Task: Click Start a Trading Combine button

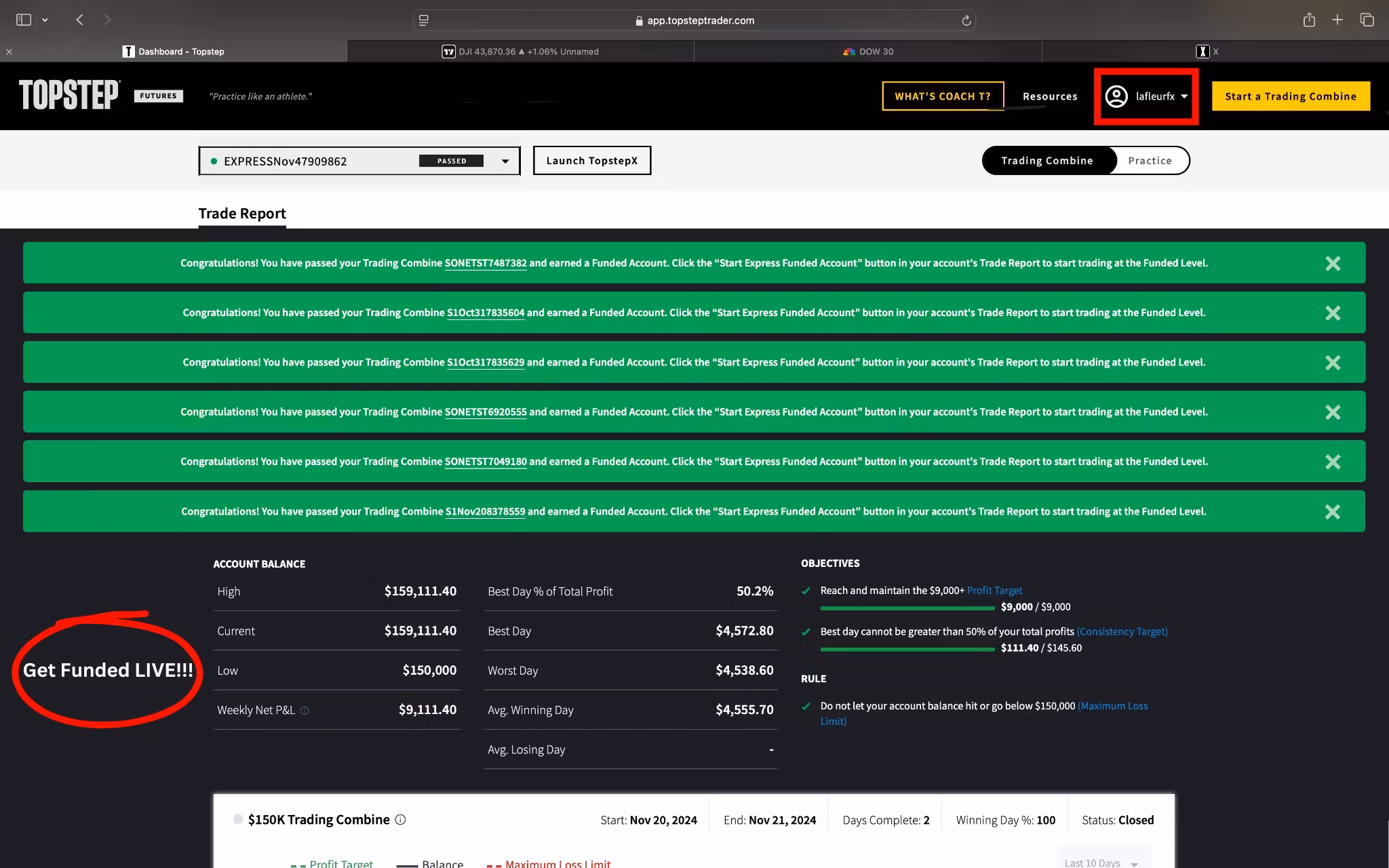Action: click(x=1291, y=96)
